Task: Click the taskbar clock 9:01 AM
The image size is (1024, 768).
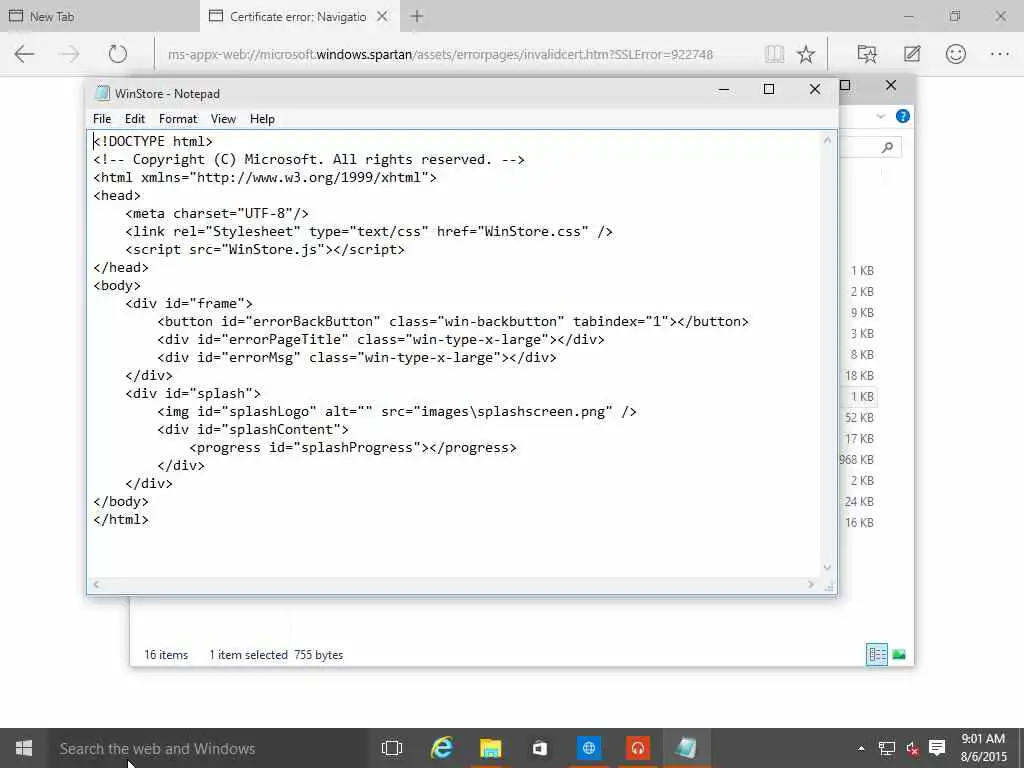Action: pos(984,739)
